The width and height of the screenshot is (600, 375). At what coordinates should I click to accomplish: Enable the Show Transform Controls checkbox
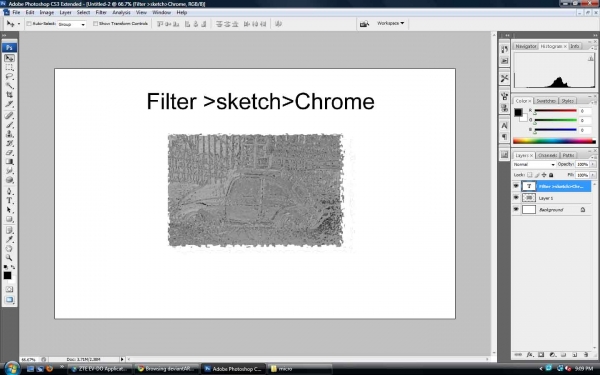(x=95, y=24)
